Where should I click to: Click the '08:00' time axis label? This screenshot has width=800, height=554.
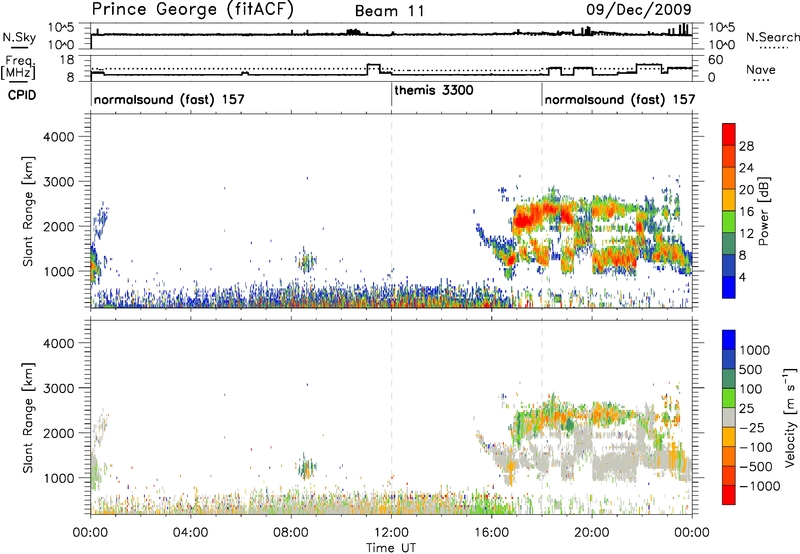click(291, 532)
